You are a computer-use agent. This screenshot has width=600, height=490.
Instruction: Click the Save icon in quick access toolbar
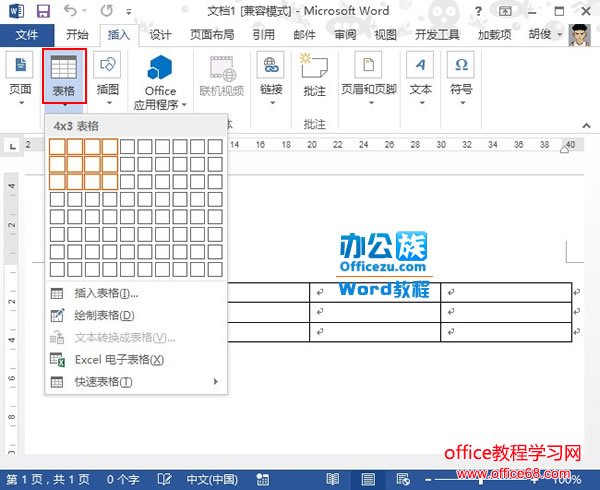pyautogui.click(x=43, y=11)
